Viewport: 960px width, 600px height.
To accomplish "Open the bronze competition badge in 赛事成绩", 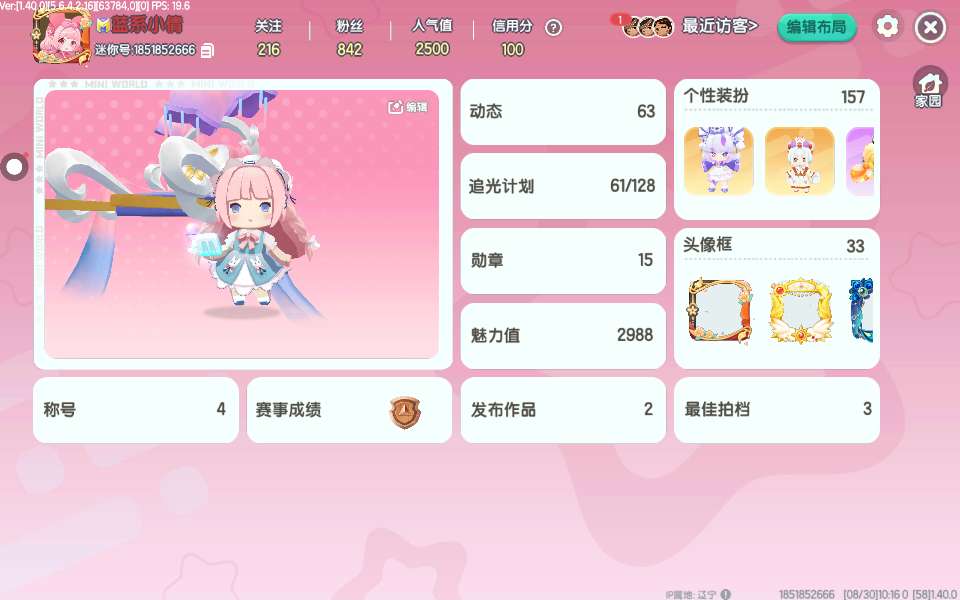I will click(x=405, y=412).
